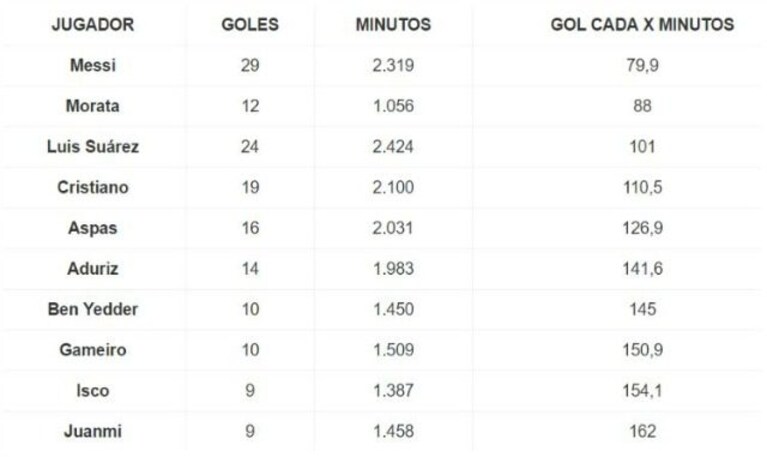Click the MINUTOS column header
This screenshot has height=457, width=767.
pos(393,24)
